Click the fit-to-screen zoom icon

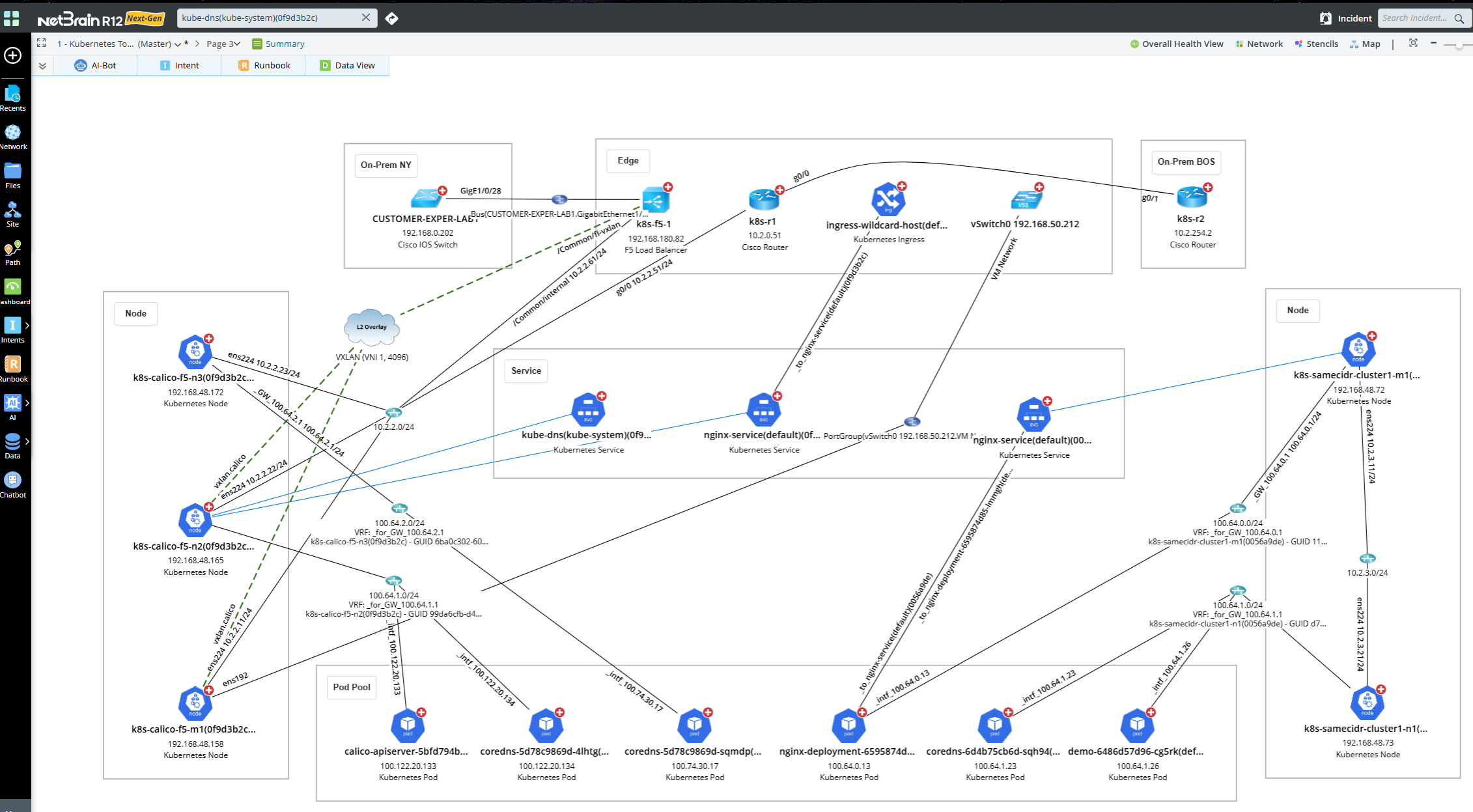click(x=1413, y=43)
